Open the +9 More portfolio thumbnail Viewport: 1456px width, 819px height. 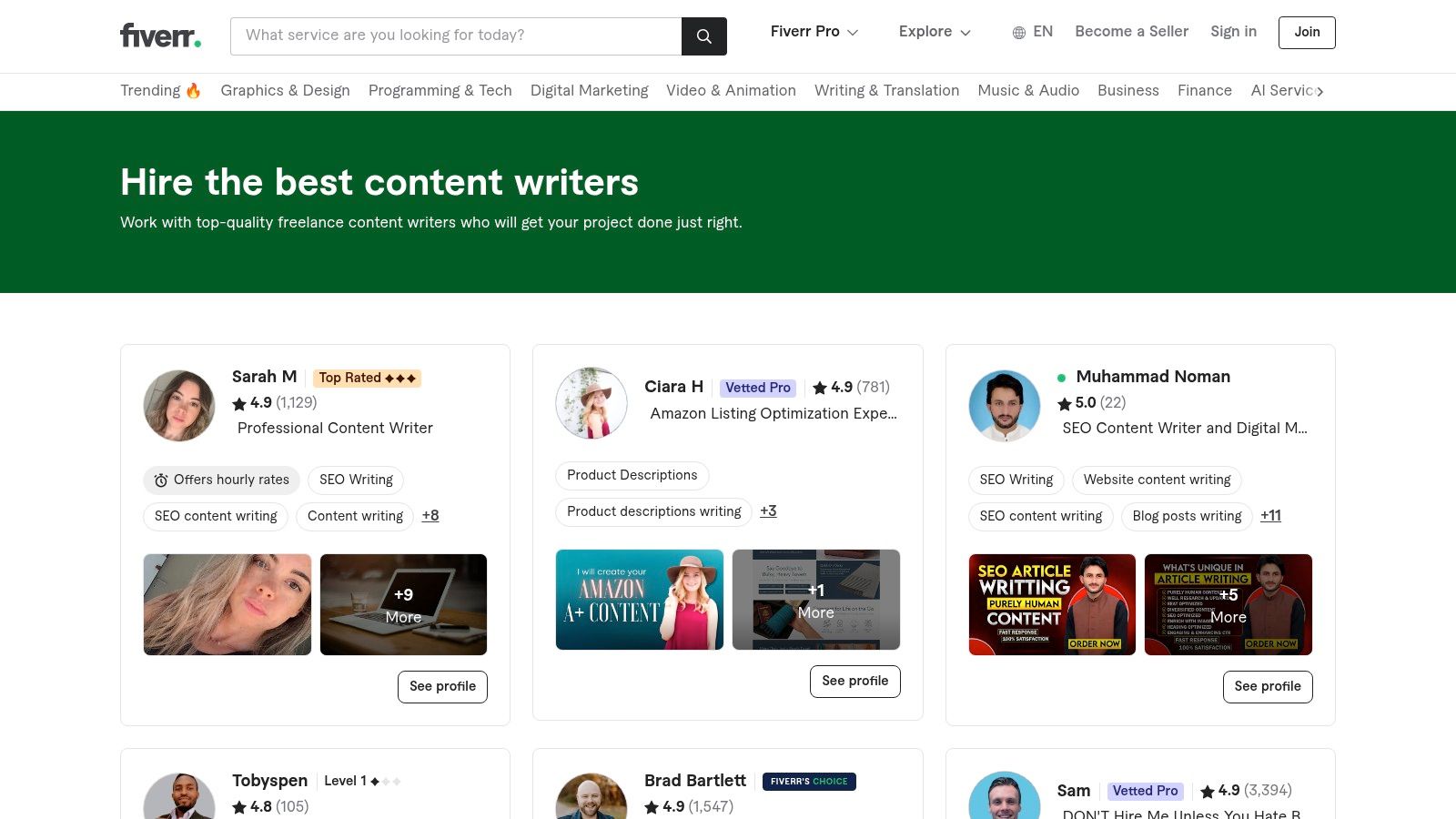(x=403, y=604)
